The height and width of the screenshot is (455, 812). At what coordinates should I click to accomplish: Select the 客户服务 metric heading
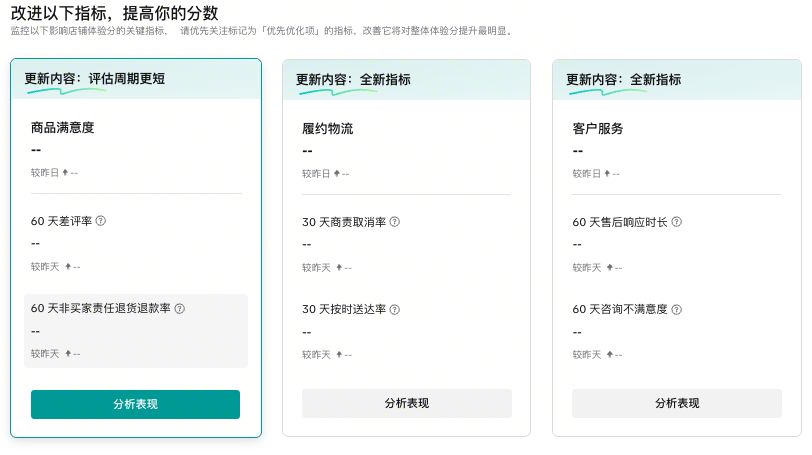[x=598, y=128]
